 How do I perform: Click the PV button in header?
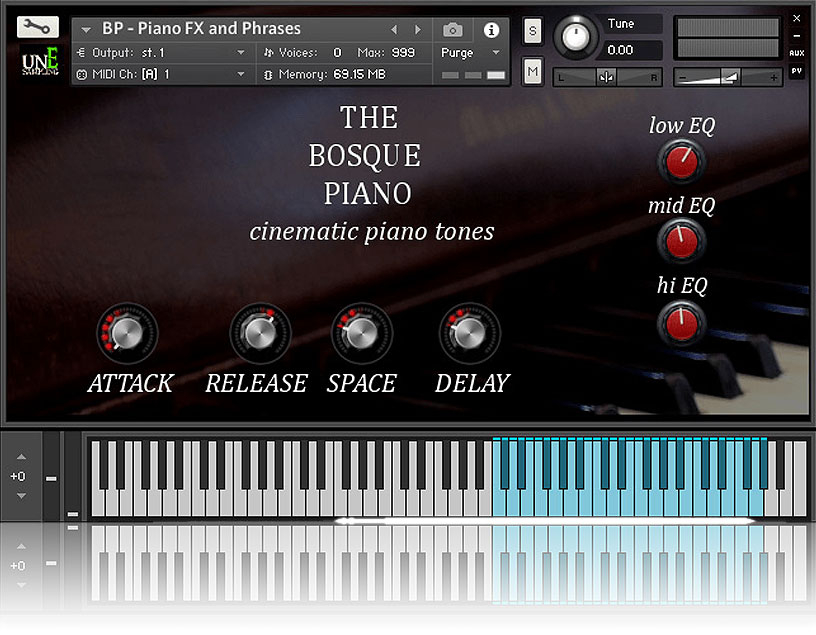tap(796, 71)
